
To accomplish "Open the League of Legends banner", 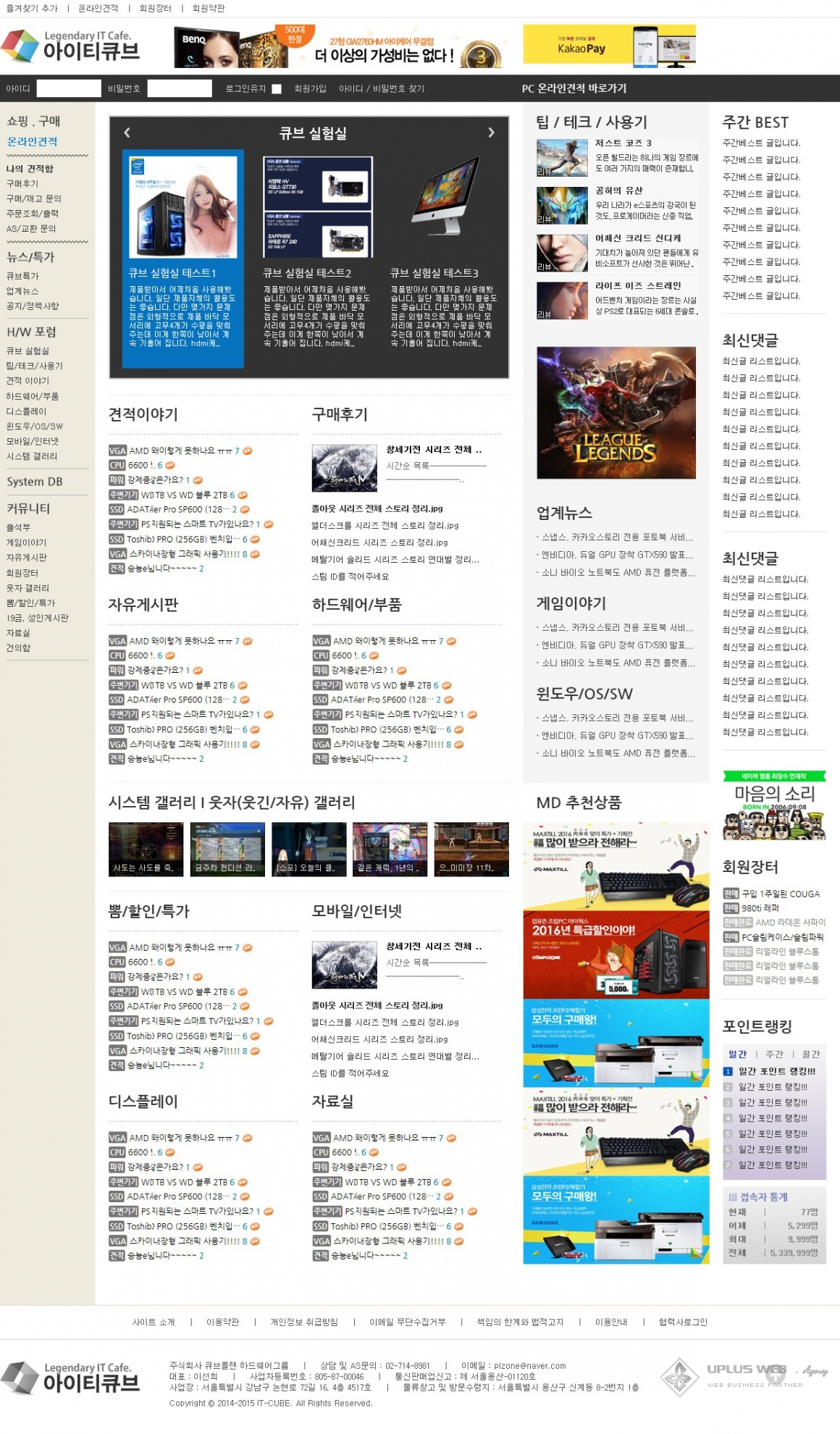I will (x=616, y=413).
